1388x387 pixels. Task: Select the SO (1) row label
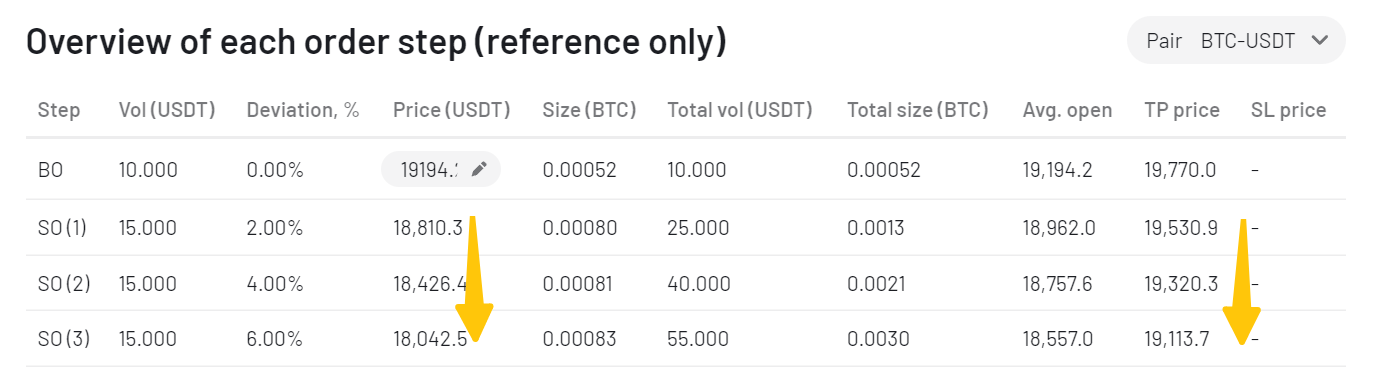coord(63,228)
